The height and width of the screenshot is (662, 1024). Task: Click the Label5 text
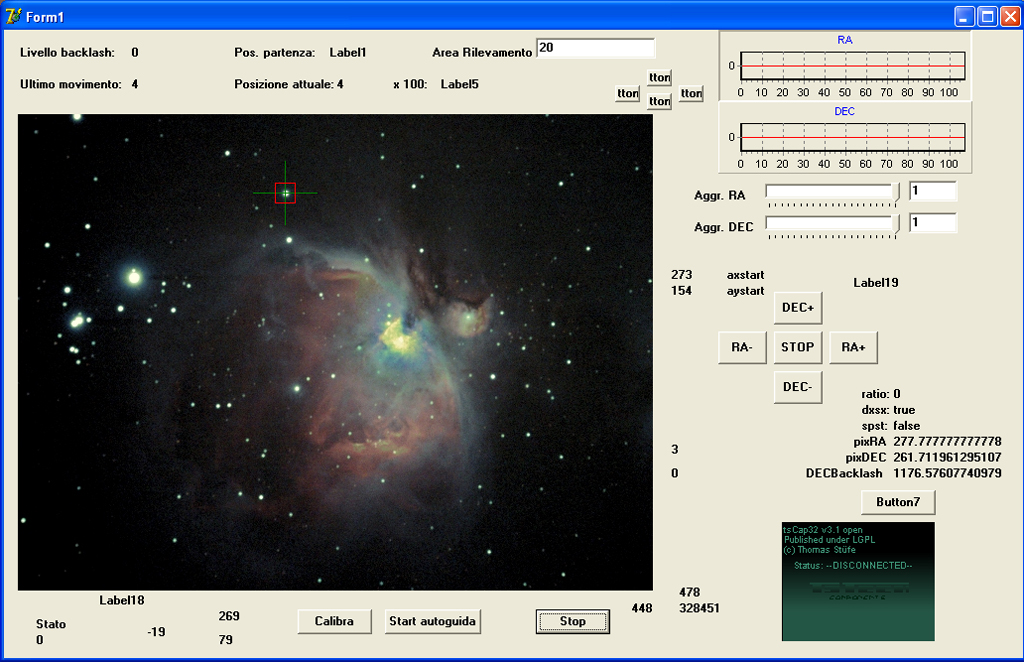click(x=459, y=84)
